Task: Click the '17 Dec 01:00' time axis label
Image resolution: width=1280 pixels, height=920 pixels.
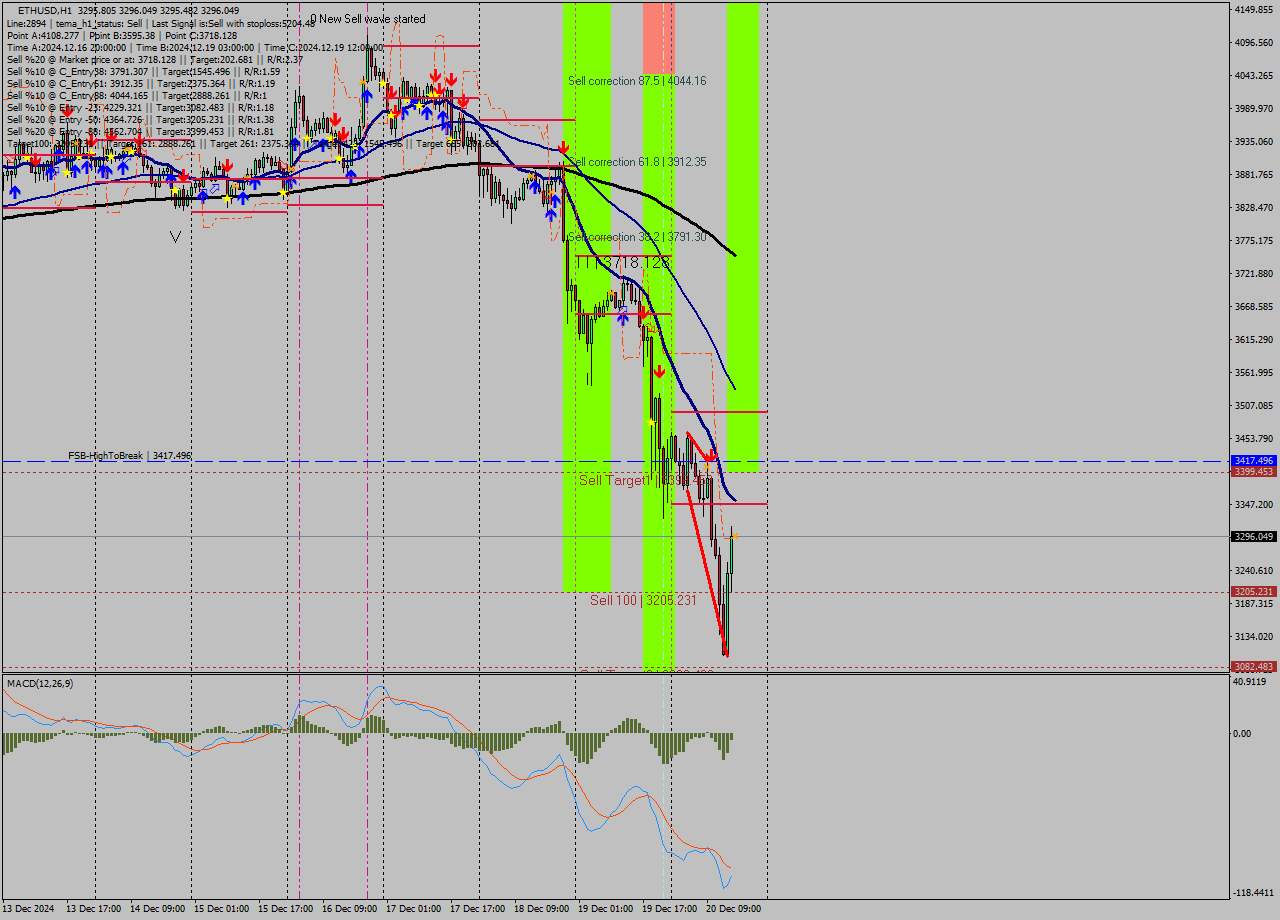Action: (x=414, y=909)
